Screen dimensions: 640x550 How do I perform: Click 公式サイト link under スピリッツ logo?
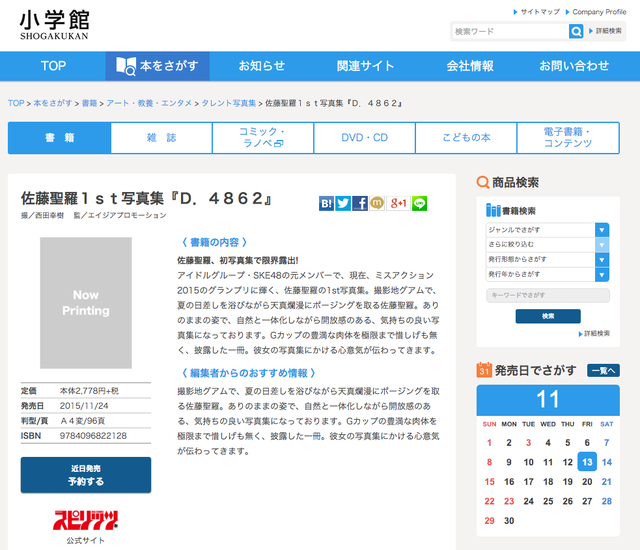click(86, 541)
